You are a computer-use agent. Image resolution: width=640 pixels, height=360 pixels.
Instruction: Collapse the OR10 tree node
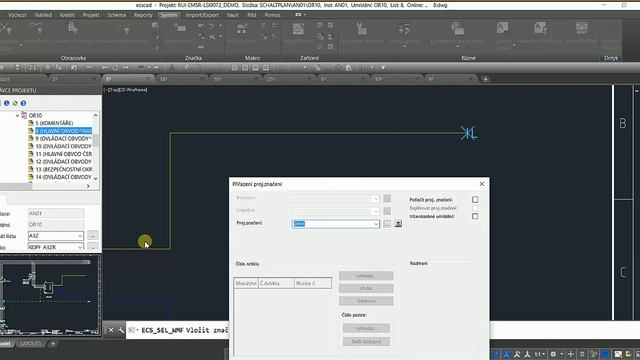coord(17,116)
